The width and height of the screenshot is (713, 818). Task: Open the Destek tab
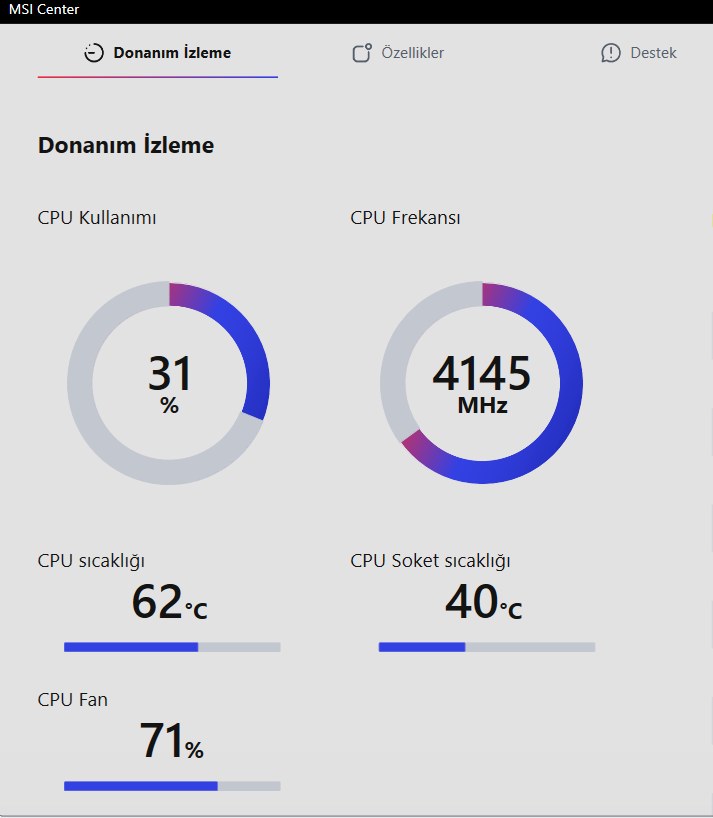click(639, 53)
